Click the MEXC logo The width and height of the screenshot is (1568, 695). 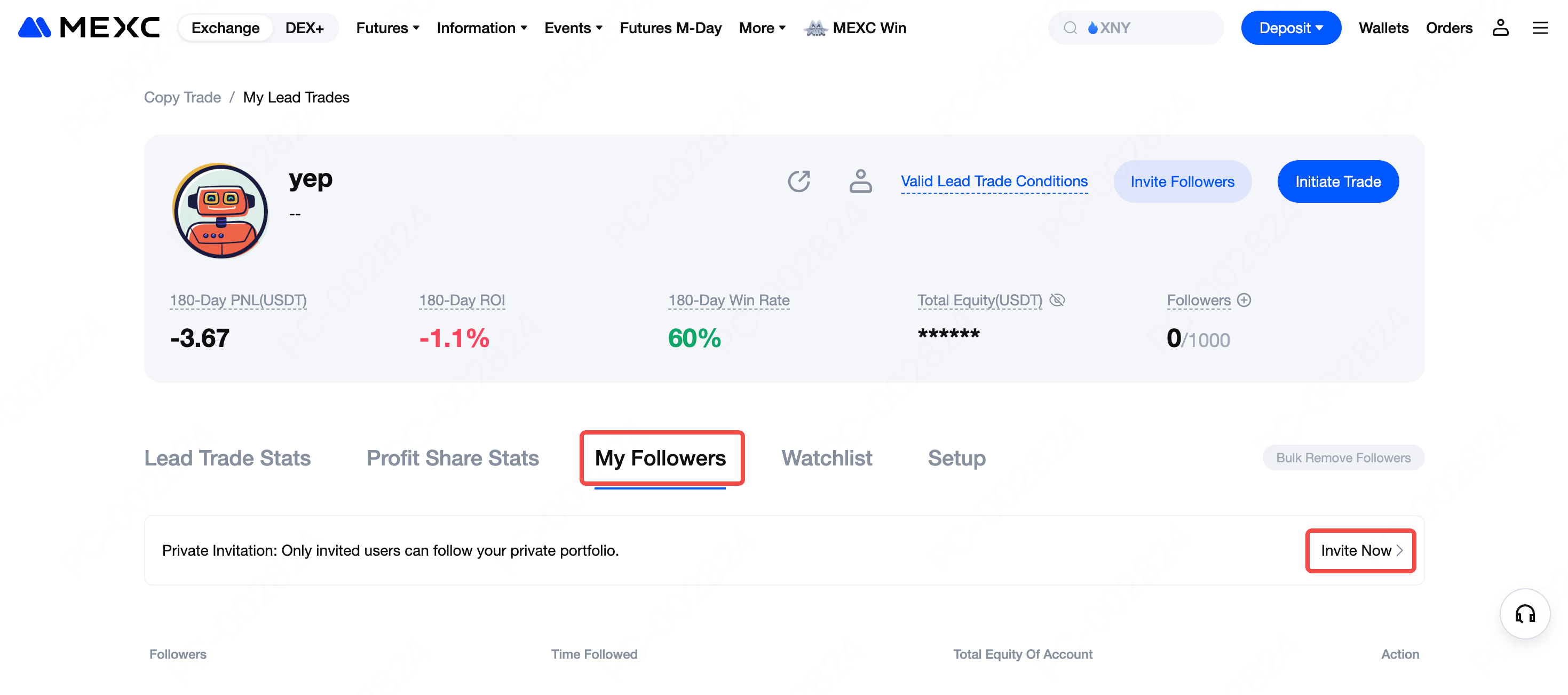[89, 27]
